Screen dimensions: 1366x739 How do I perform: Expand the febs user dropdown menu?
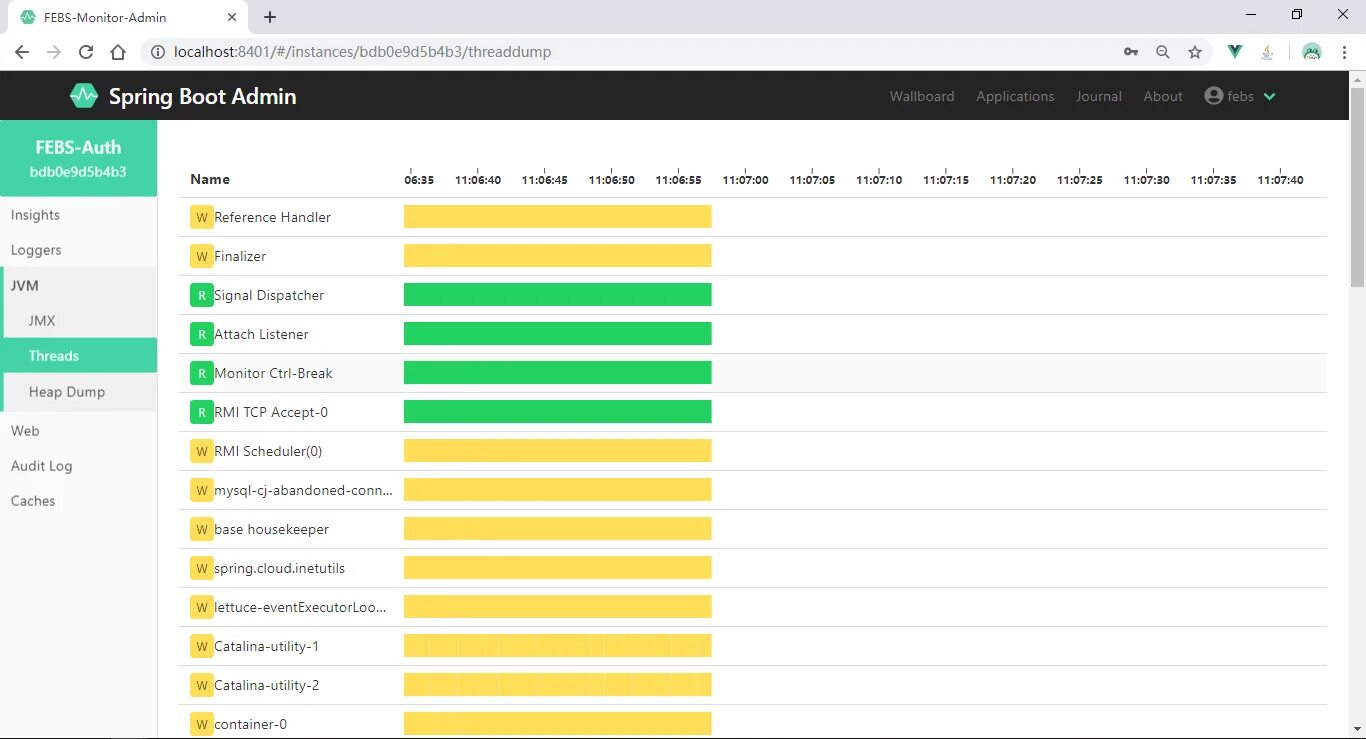click(x=1240, y=96)
